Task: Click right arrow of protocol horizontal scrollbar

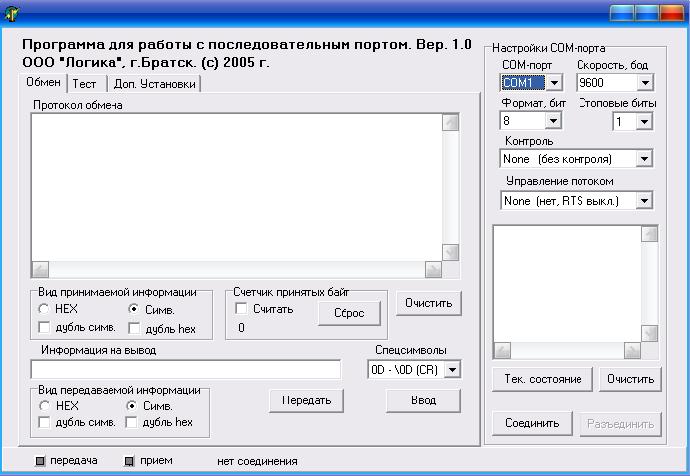Action: point(433,269)
